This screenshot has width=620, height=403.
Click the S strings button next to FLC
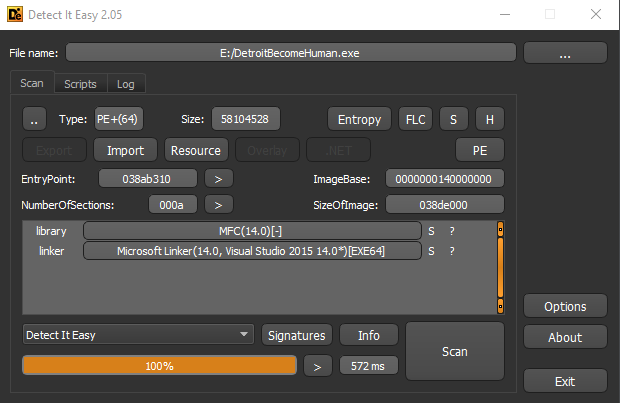pyautogui.click(x=452, y=119)
